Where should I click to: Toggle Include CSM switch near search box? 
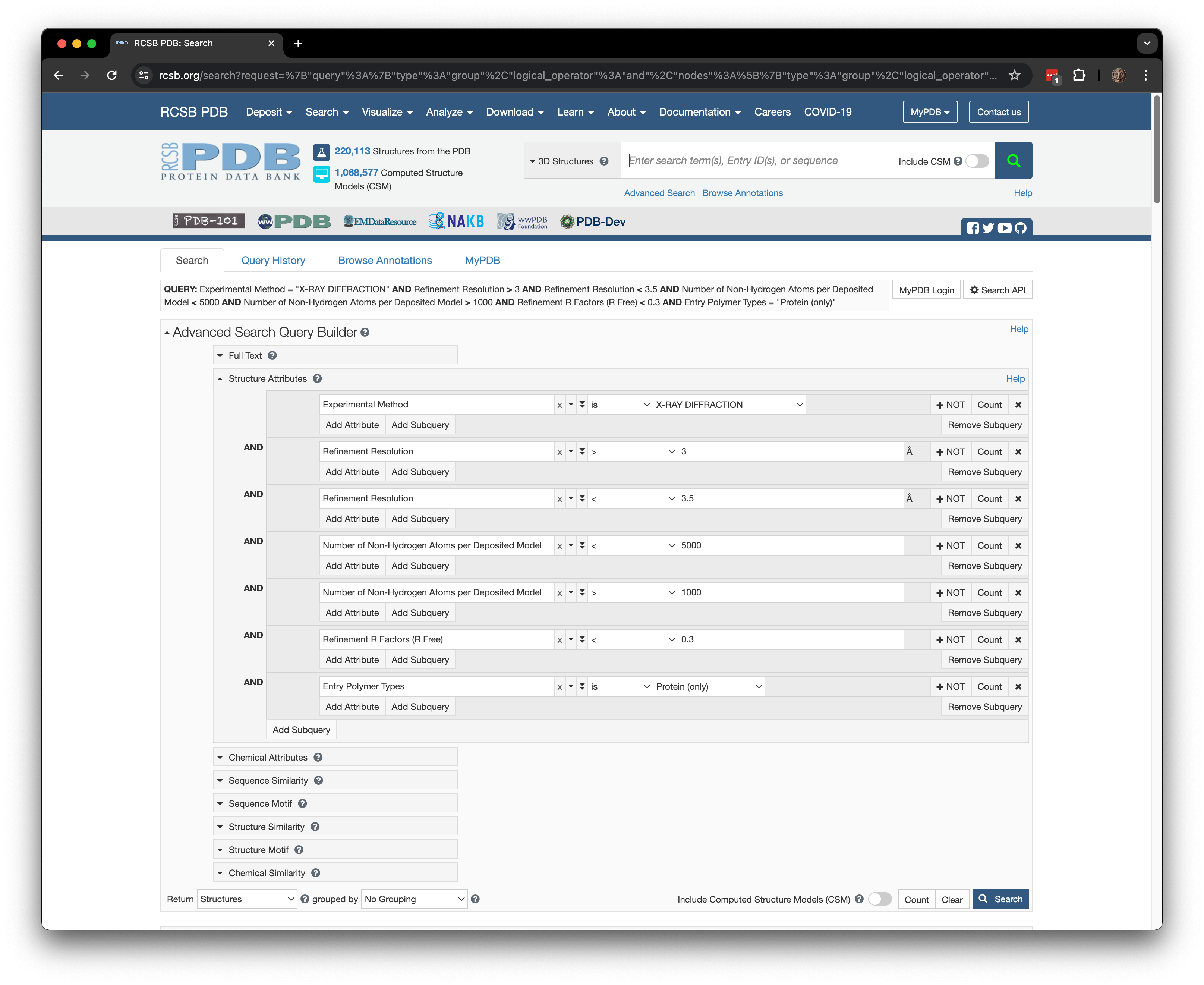pos(977,161)
